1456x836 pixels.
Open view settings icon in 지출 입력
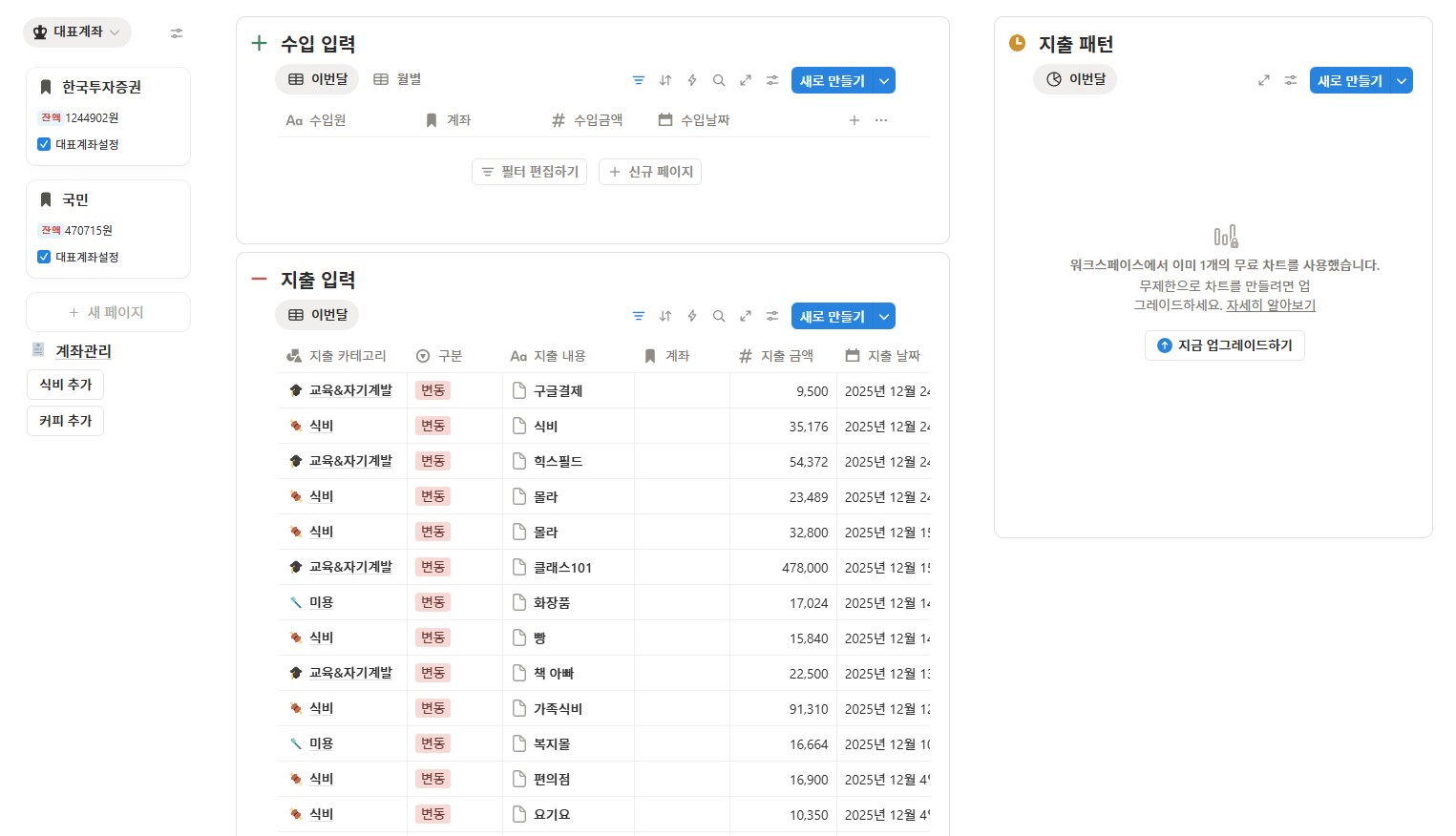coord(772,316)
